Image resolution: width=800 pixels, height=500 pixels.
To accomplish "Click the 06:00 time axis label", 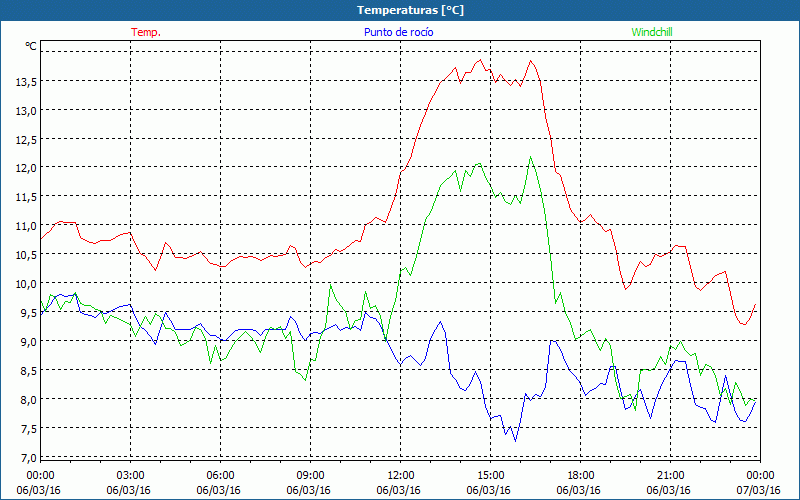I will coord(220,476).
